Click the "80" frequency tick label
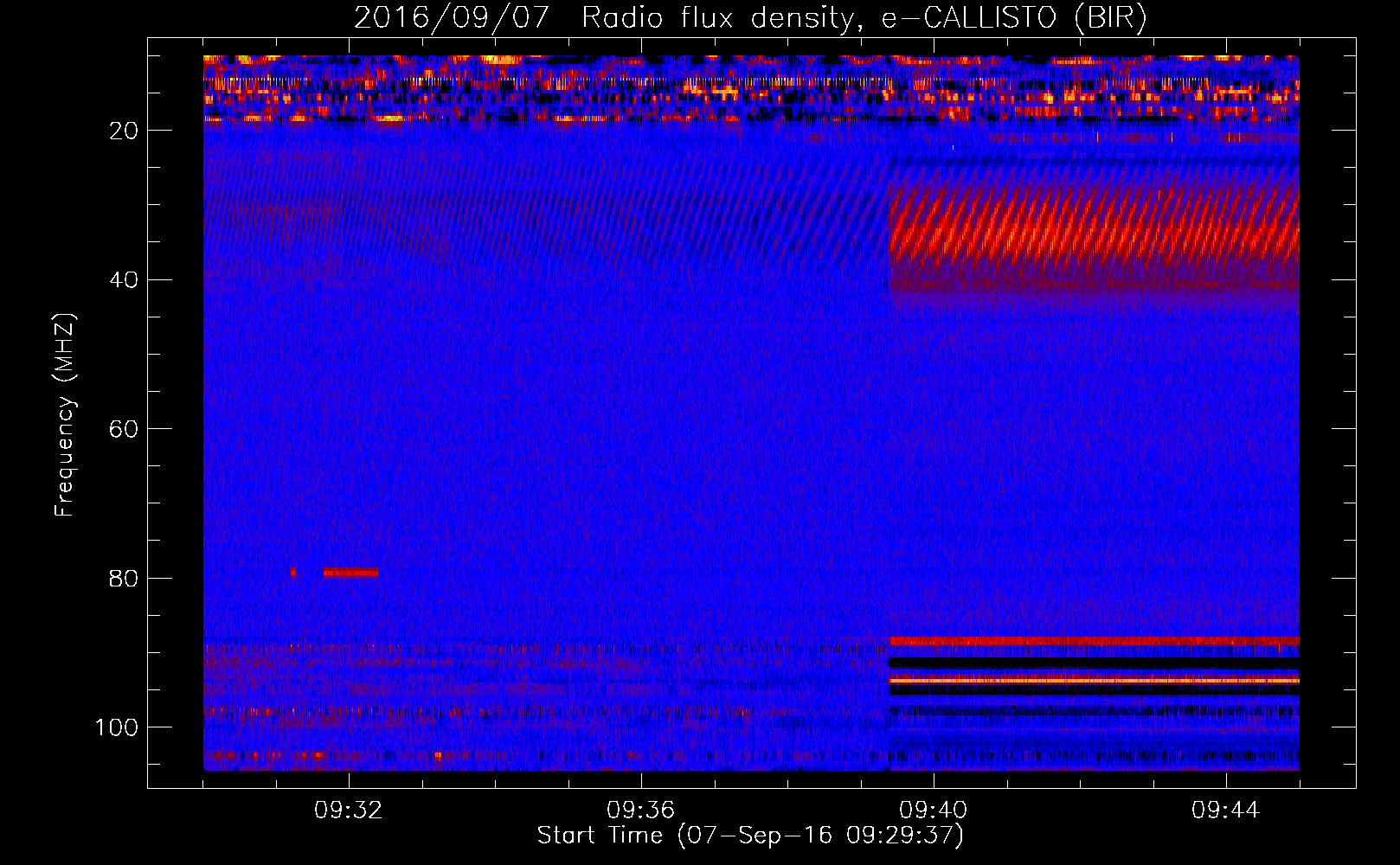This screenshot has height=865, width=1400. 125,579
